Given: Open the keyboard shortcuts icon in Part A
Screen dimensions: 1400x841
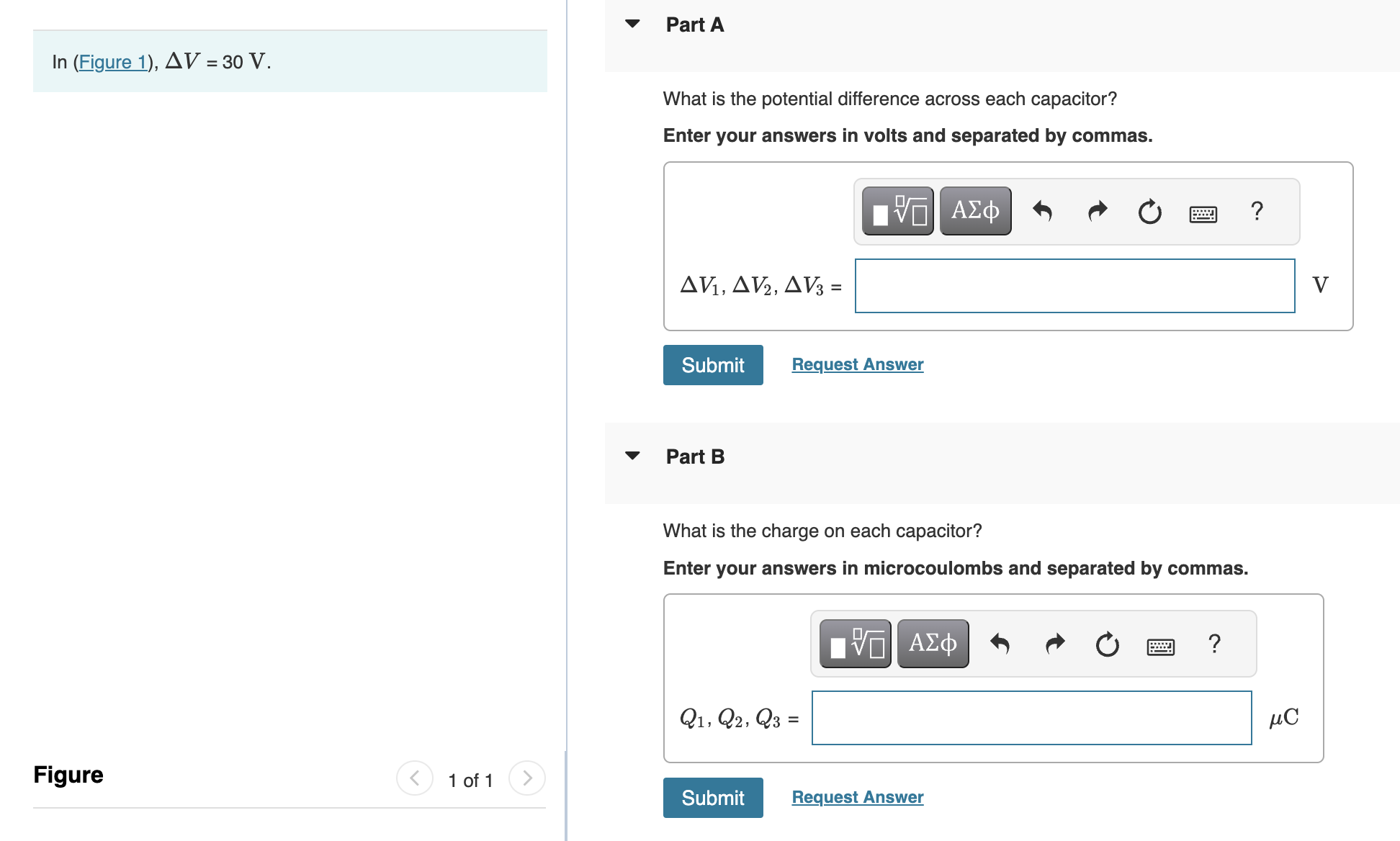Looking at the screenshot, I should (1203, 212).
